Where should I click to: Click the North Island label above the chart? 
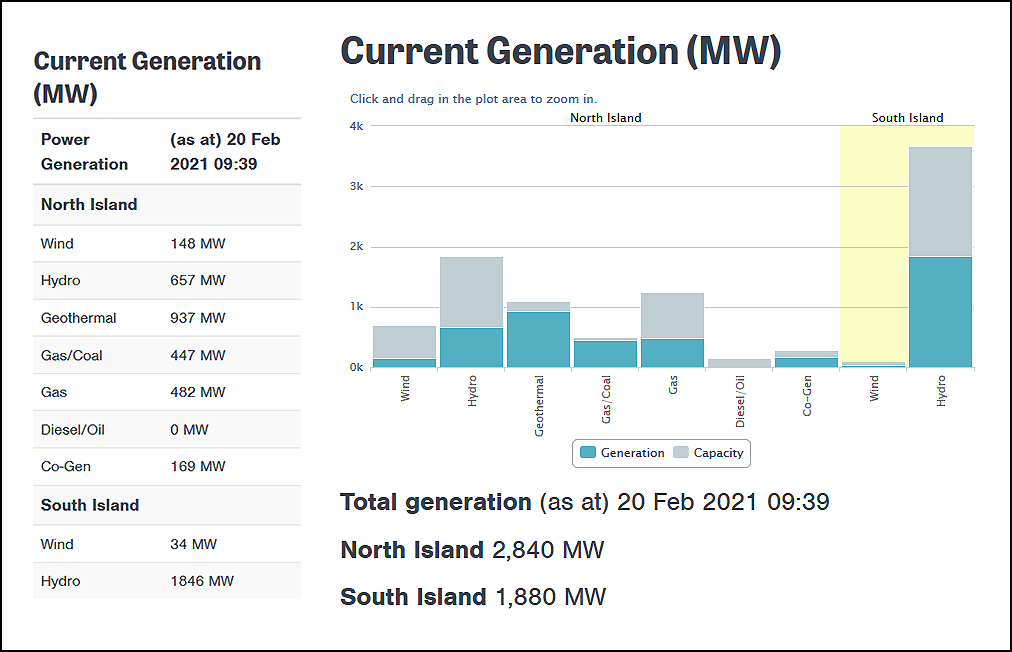point(605,118)
